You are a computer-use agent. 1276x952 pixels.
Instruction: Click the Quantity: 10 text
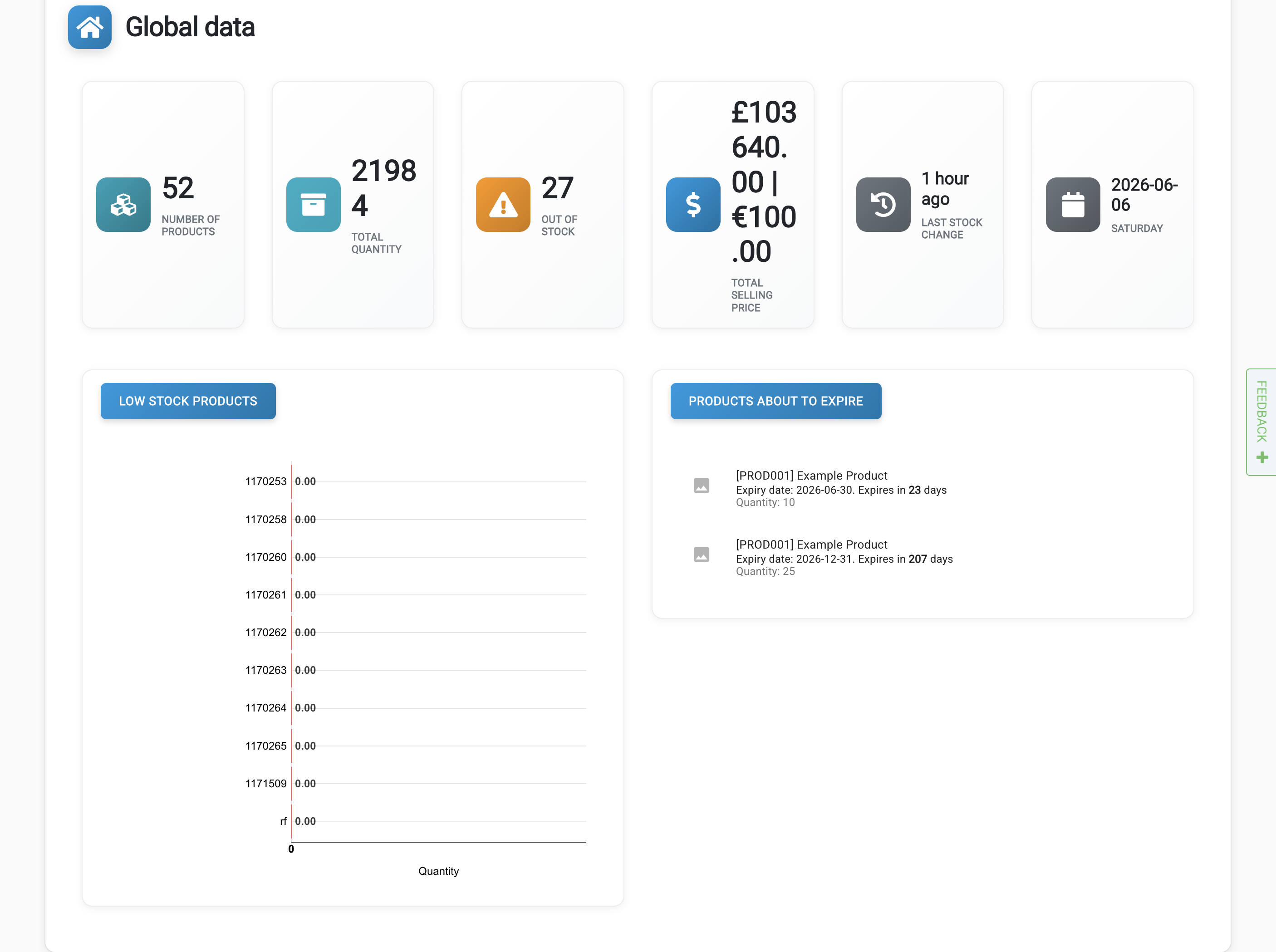[766, 502]
